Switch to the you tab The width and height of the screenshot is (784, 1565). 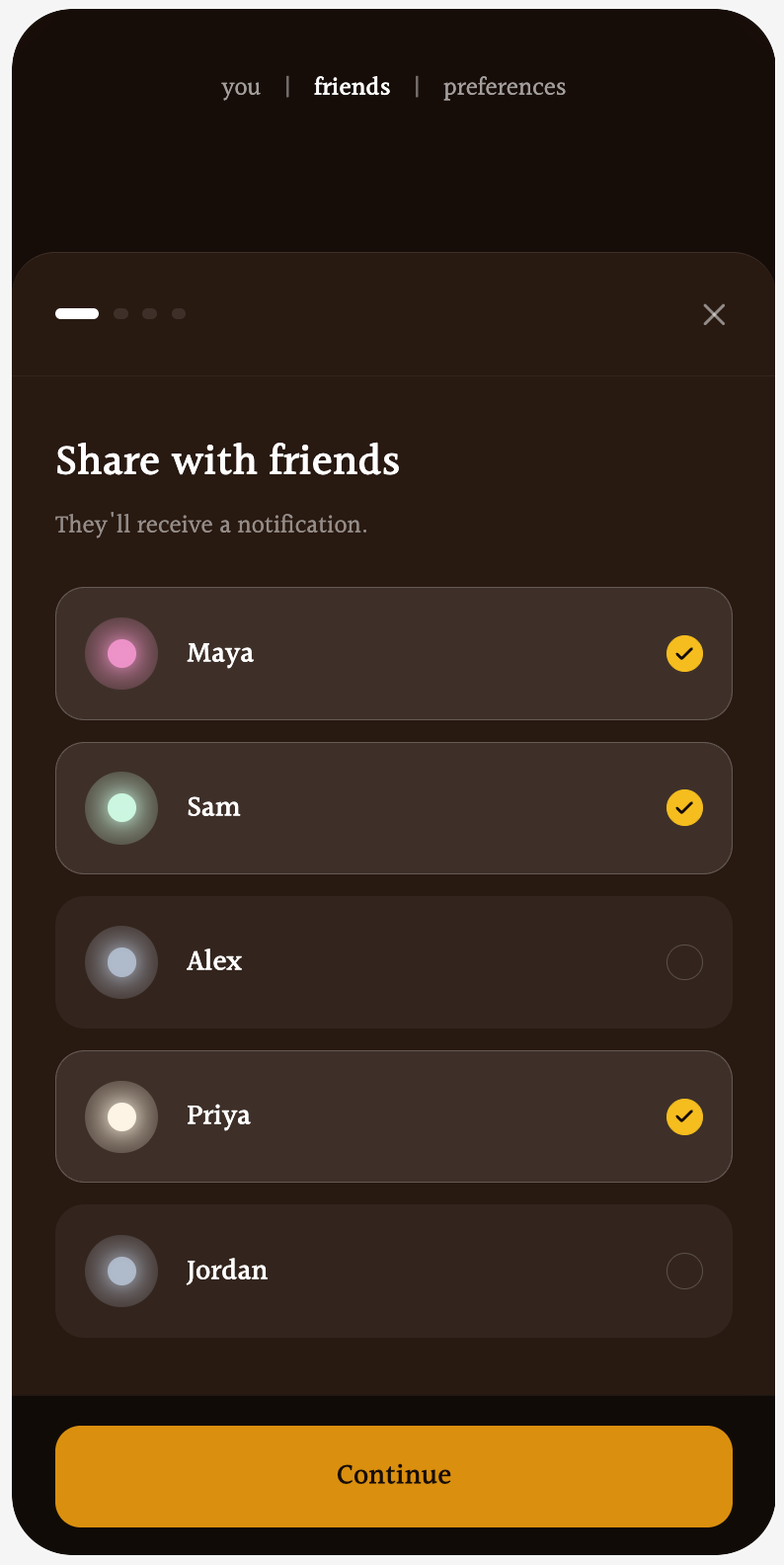[241, 87]
